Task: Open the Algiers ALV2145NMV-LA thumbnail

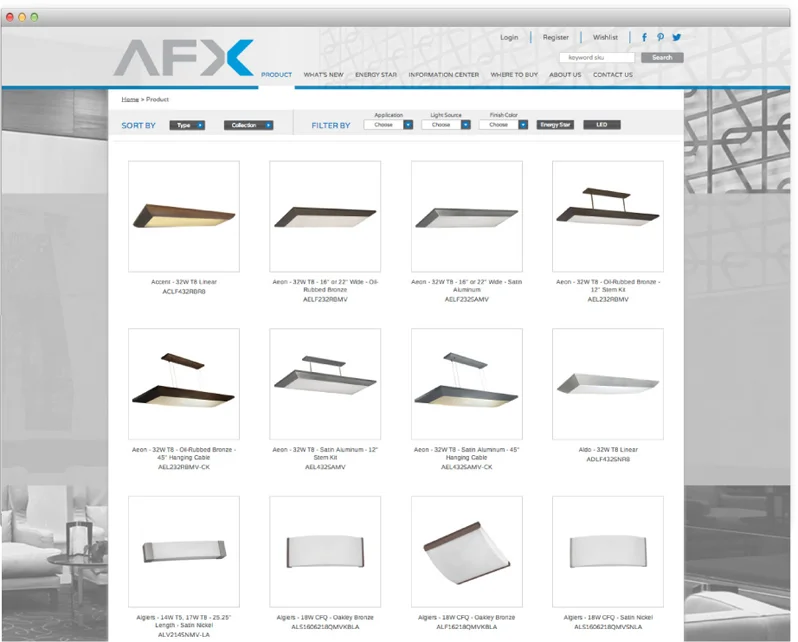Action: tap(184, 552)
